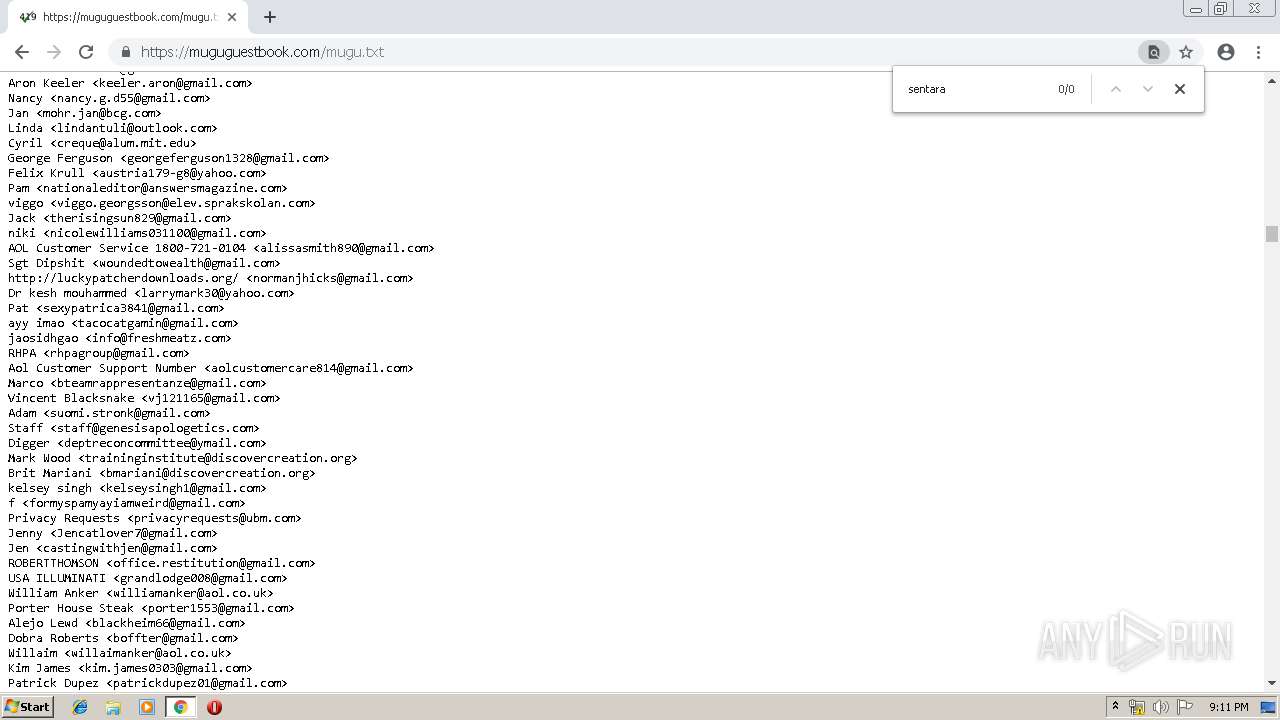View site security lock info
The image size is (1280, 720).
pos(126,52)
